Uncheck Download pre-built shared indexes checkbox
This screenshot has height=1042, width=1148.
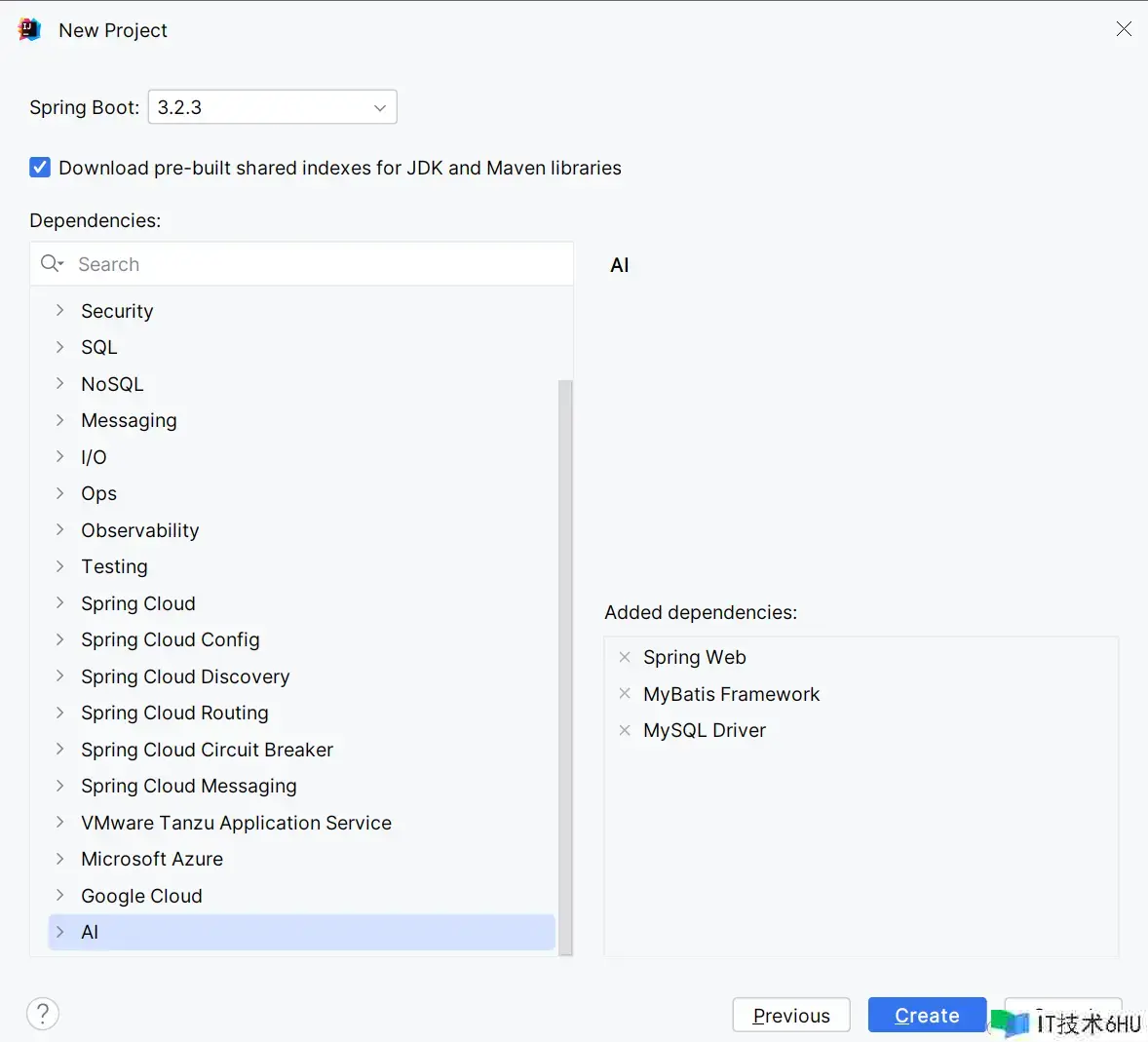point(40,168)
